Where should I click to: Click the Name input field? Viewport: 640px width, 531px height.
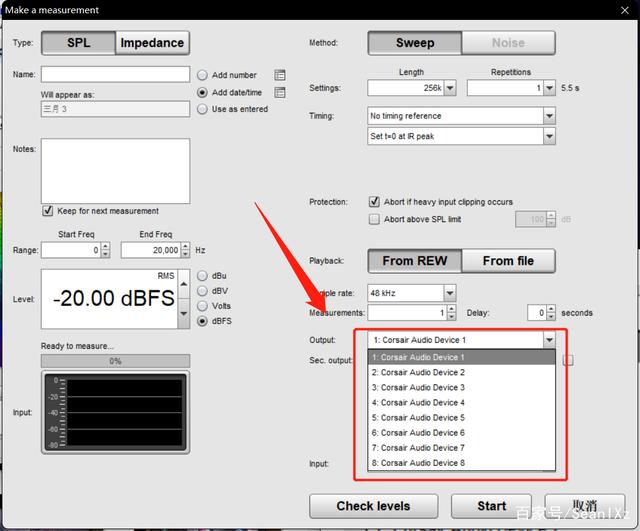click(115, 74)
